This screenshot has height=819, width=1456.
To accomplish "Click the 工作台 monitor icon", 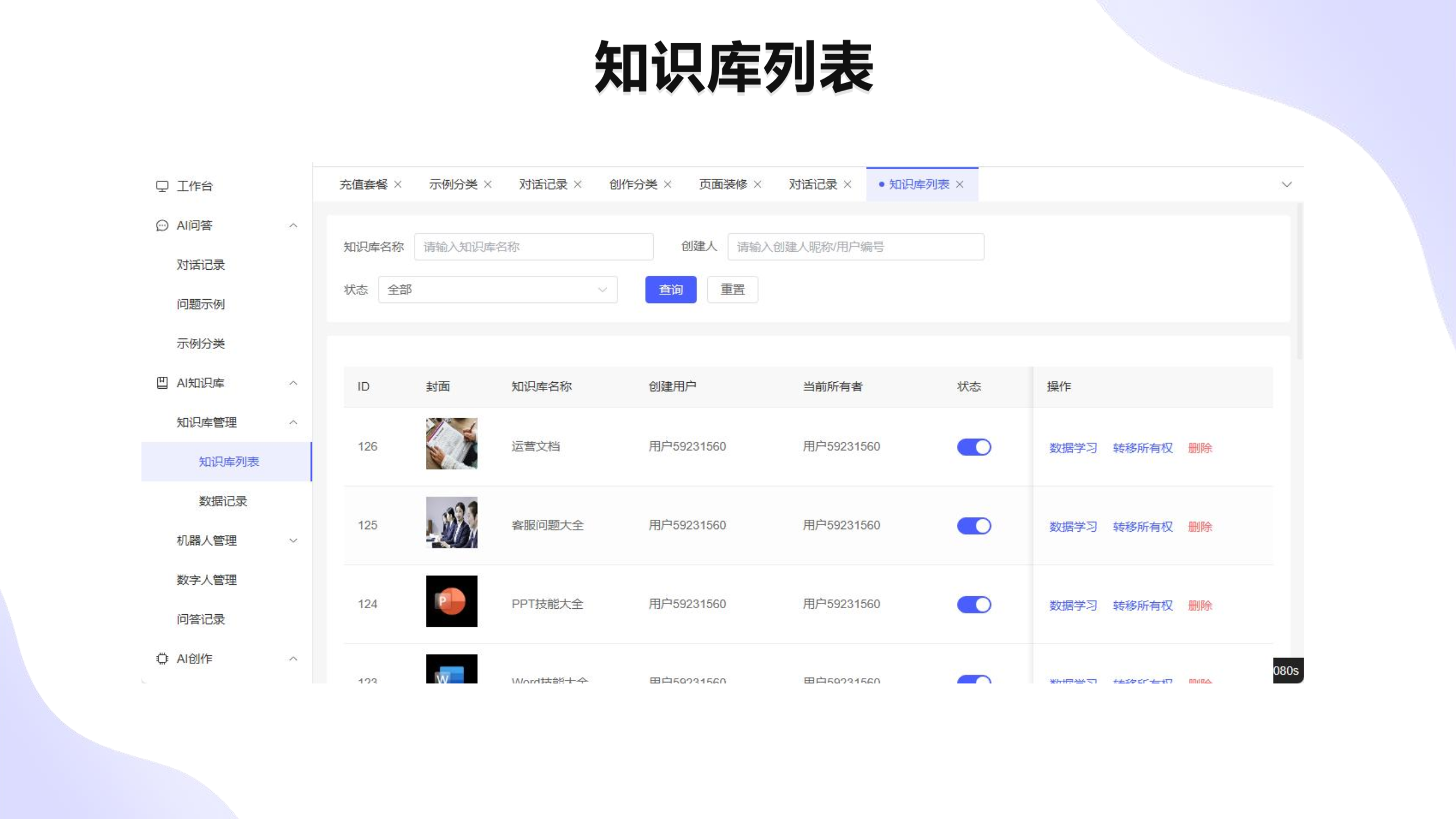I will (162, 186).
